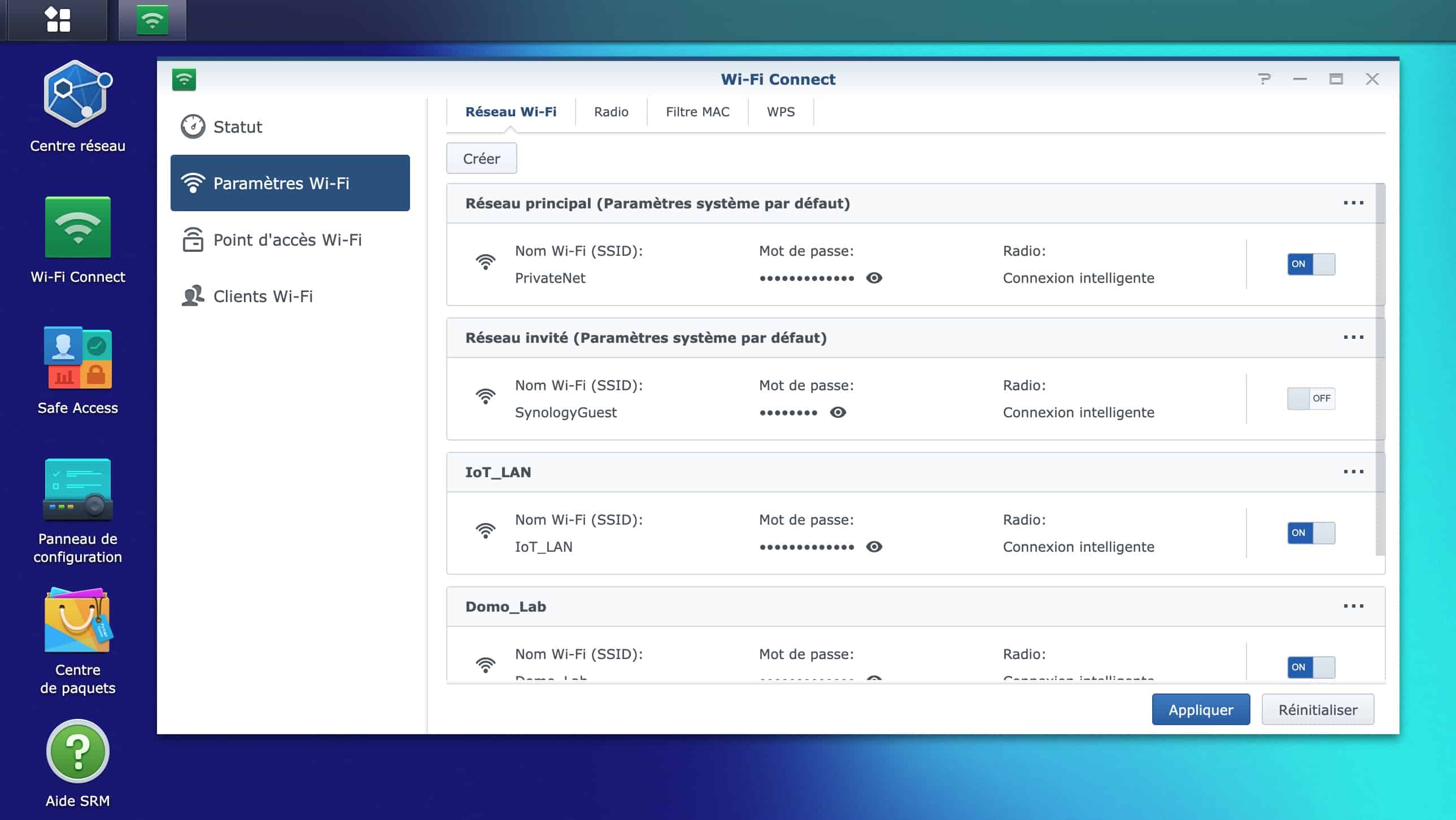The image size is (1456, 820).
Task: Click the Appliquer button
Action: pos(1201,710)
